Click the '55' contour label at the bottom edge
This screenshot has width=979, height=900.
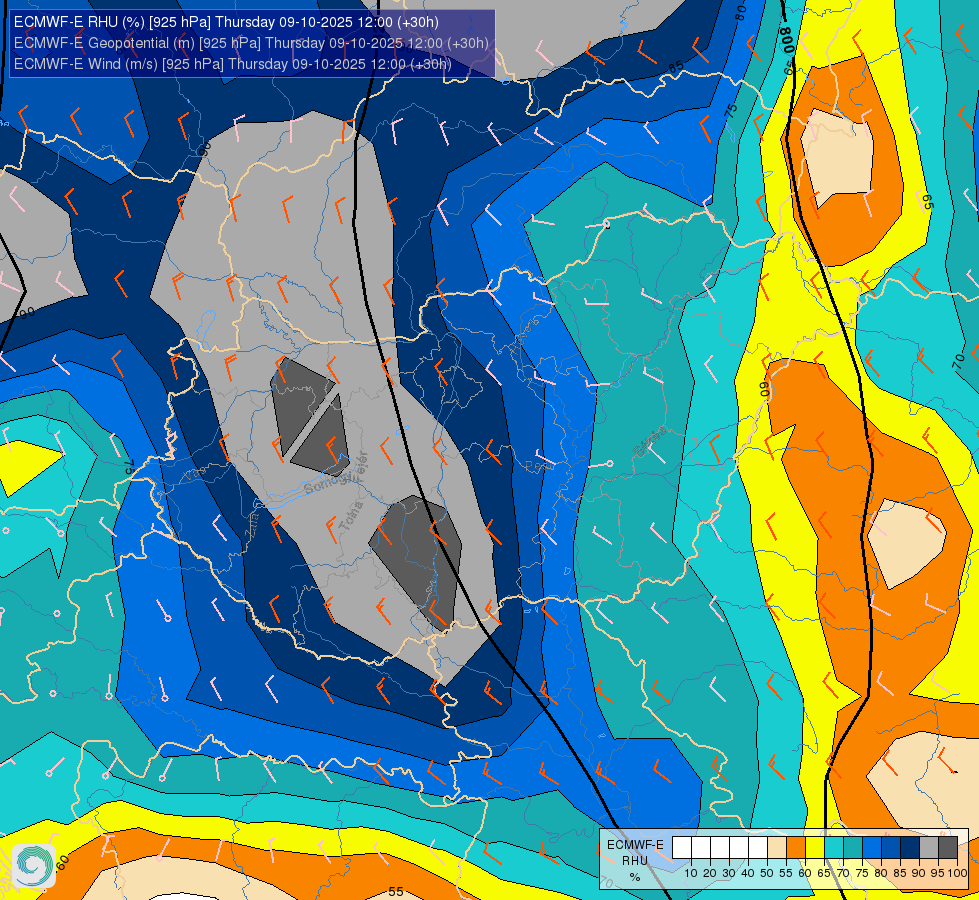pyautogui.click(x=396, y=892)
